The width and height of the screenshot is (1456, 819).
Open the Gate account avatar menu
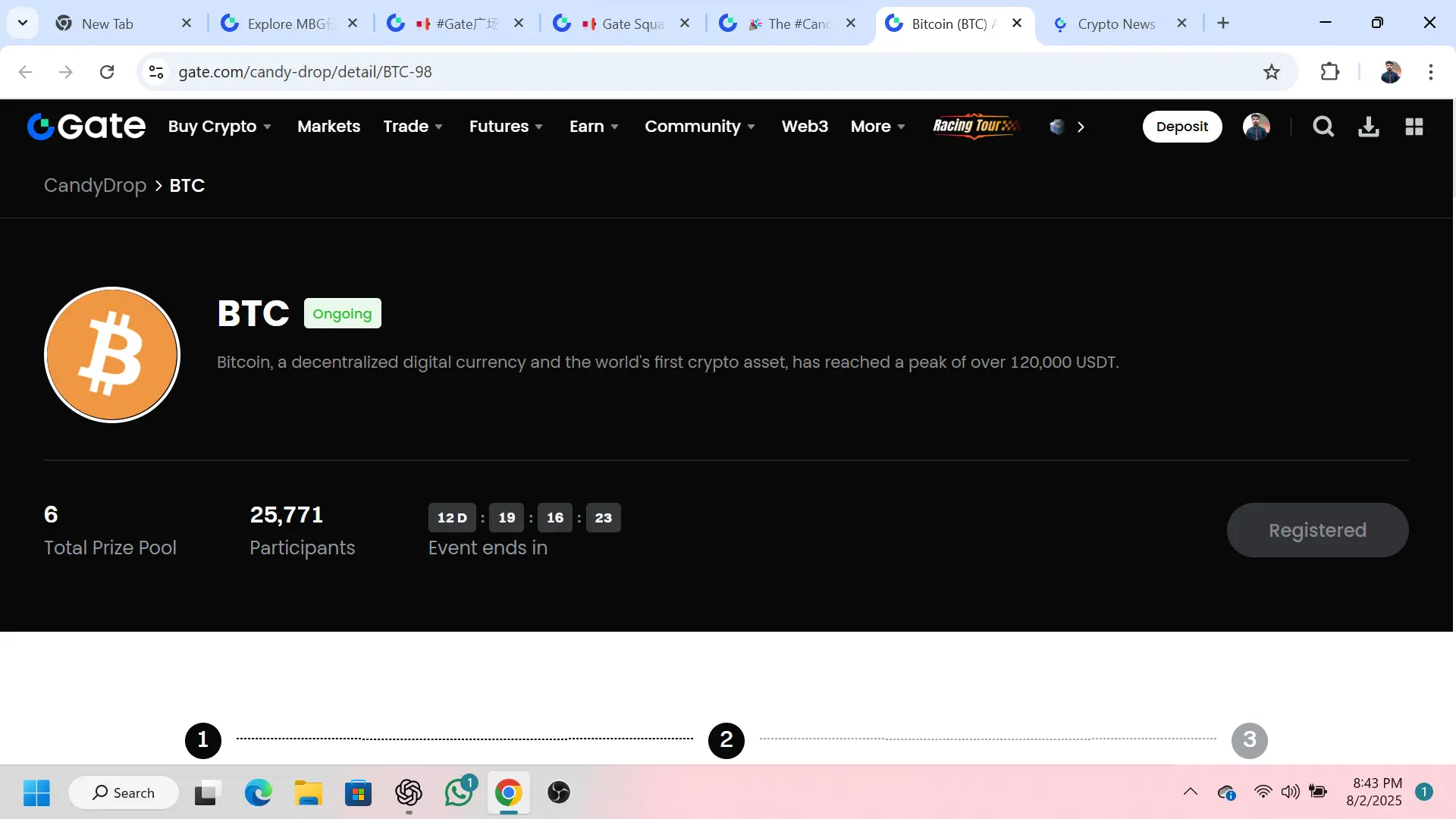[x=1256, y=127]
